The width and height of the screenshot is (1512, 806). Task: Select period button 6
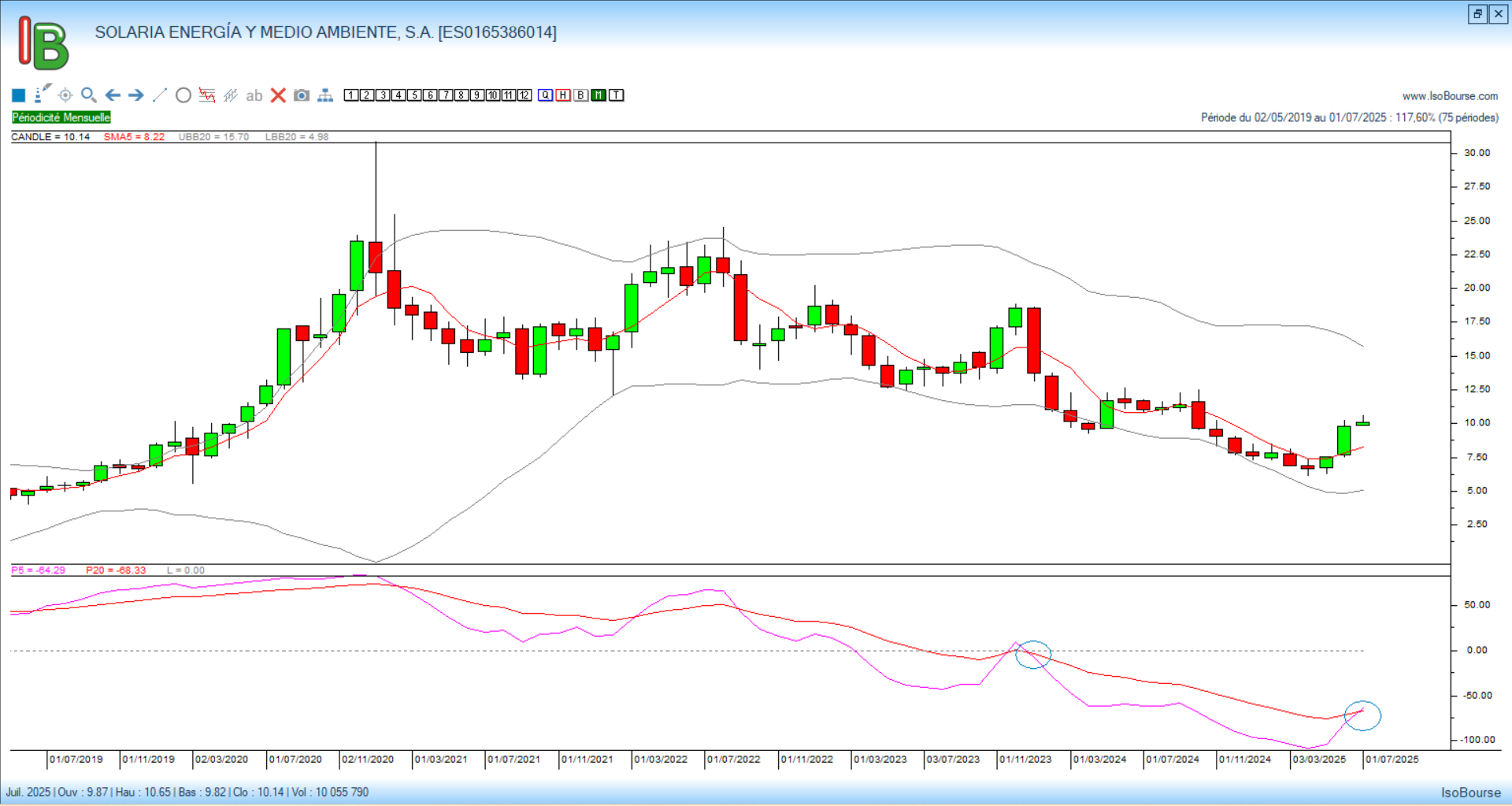coord(430,95)
